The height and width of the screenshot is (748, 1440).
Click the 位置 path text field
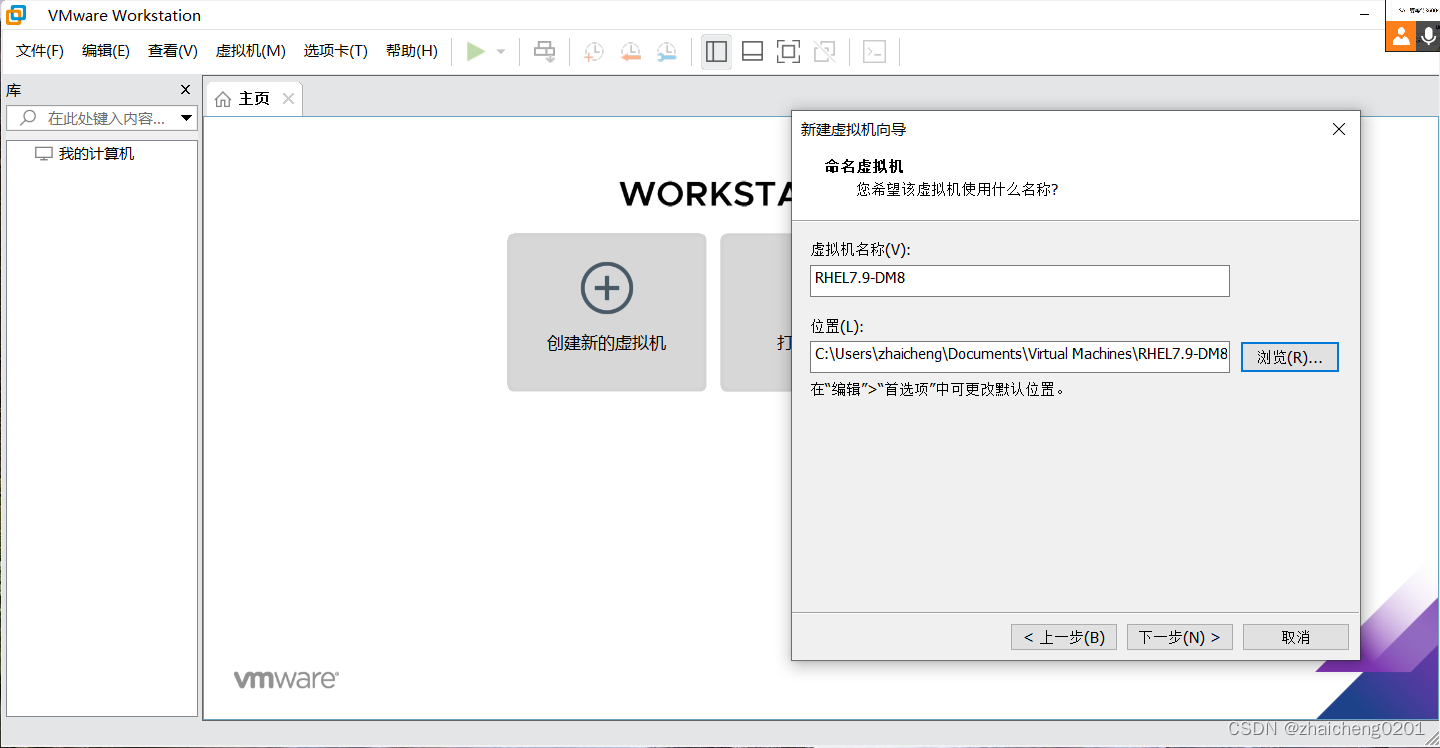coord(1020,357)
